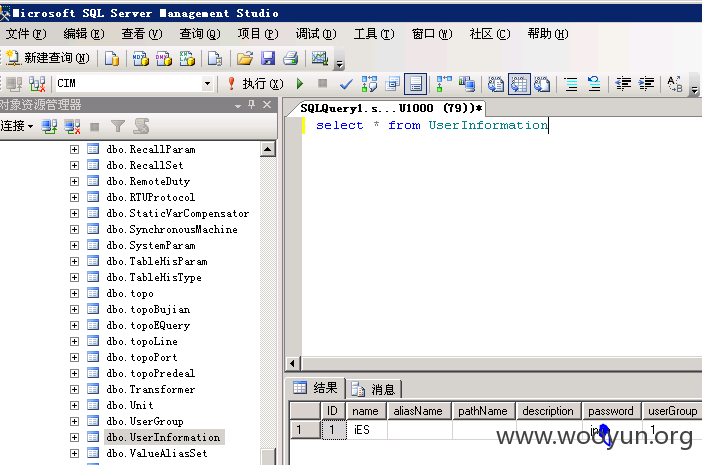Click the SQLQuery1 document tab

click(x=391, y=108)
